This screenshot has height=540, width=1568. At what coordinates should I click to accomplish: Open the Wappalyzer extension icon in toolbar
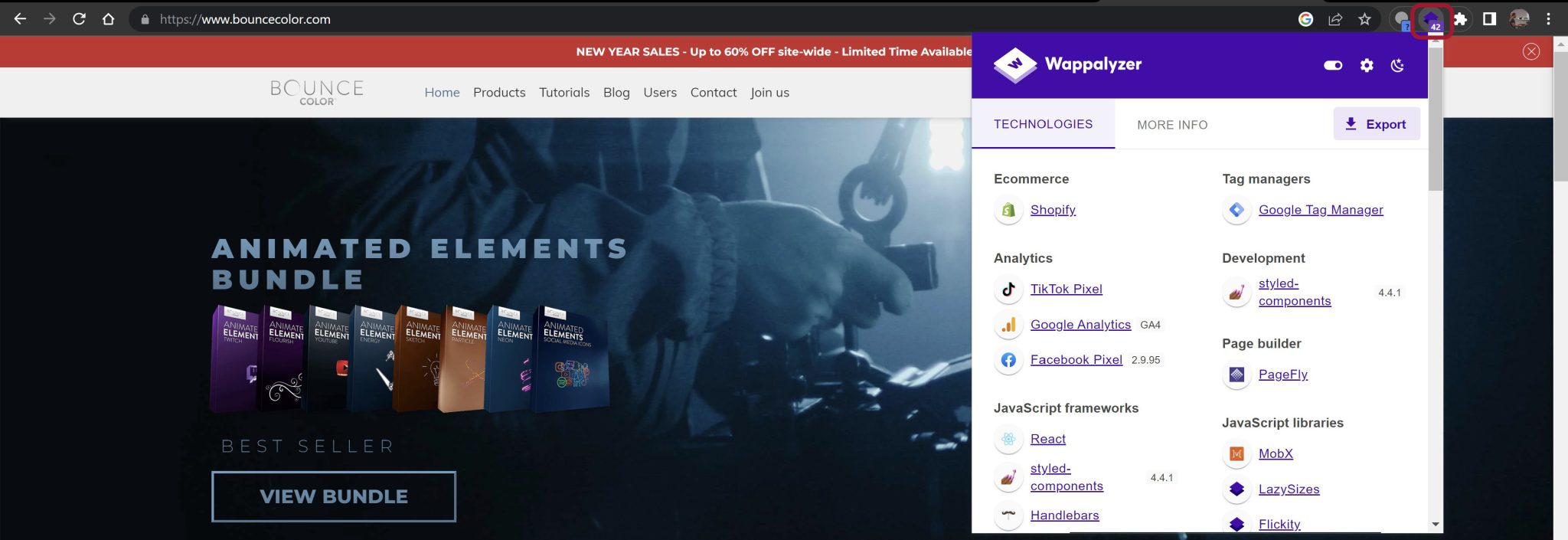click(x=1431, y=20)
